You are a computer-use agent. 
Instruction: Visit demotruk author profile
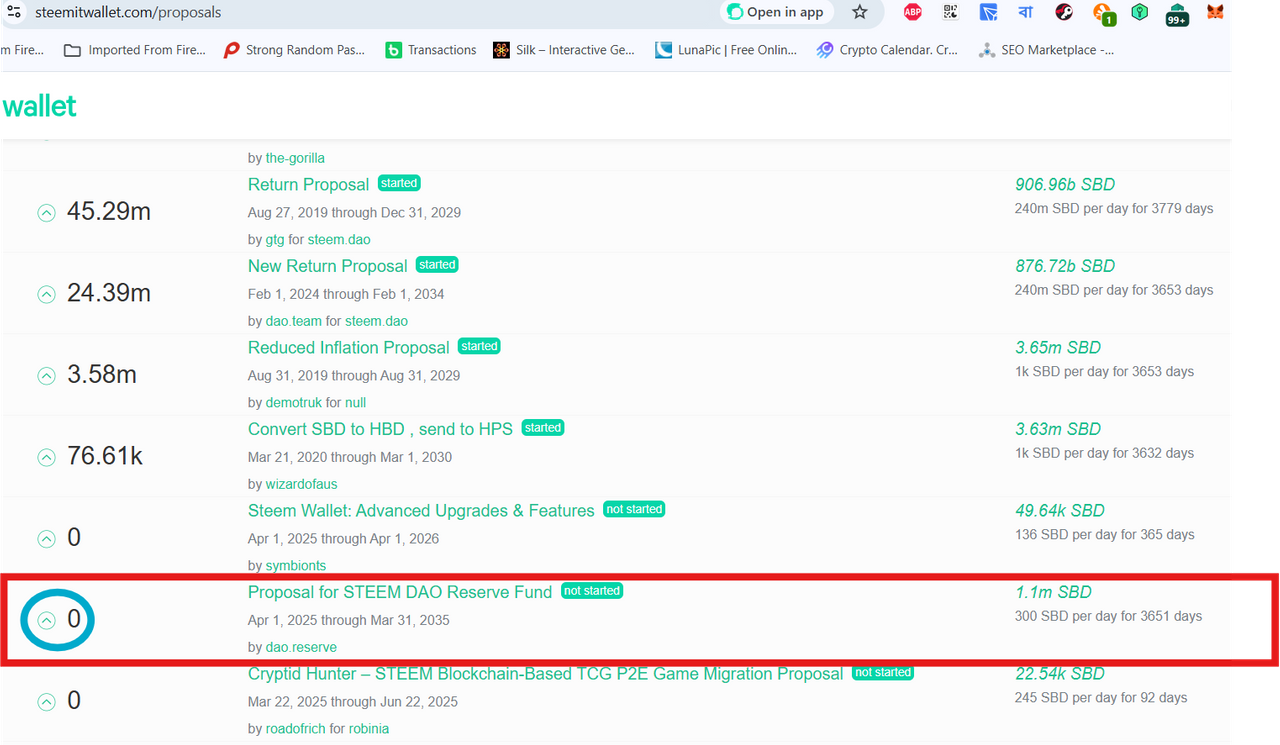coord(295,403)
